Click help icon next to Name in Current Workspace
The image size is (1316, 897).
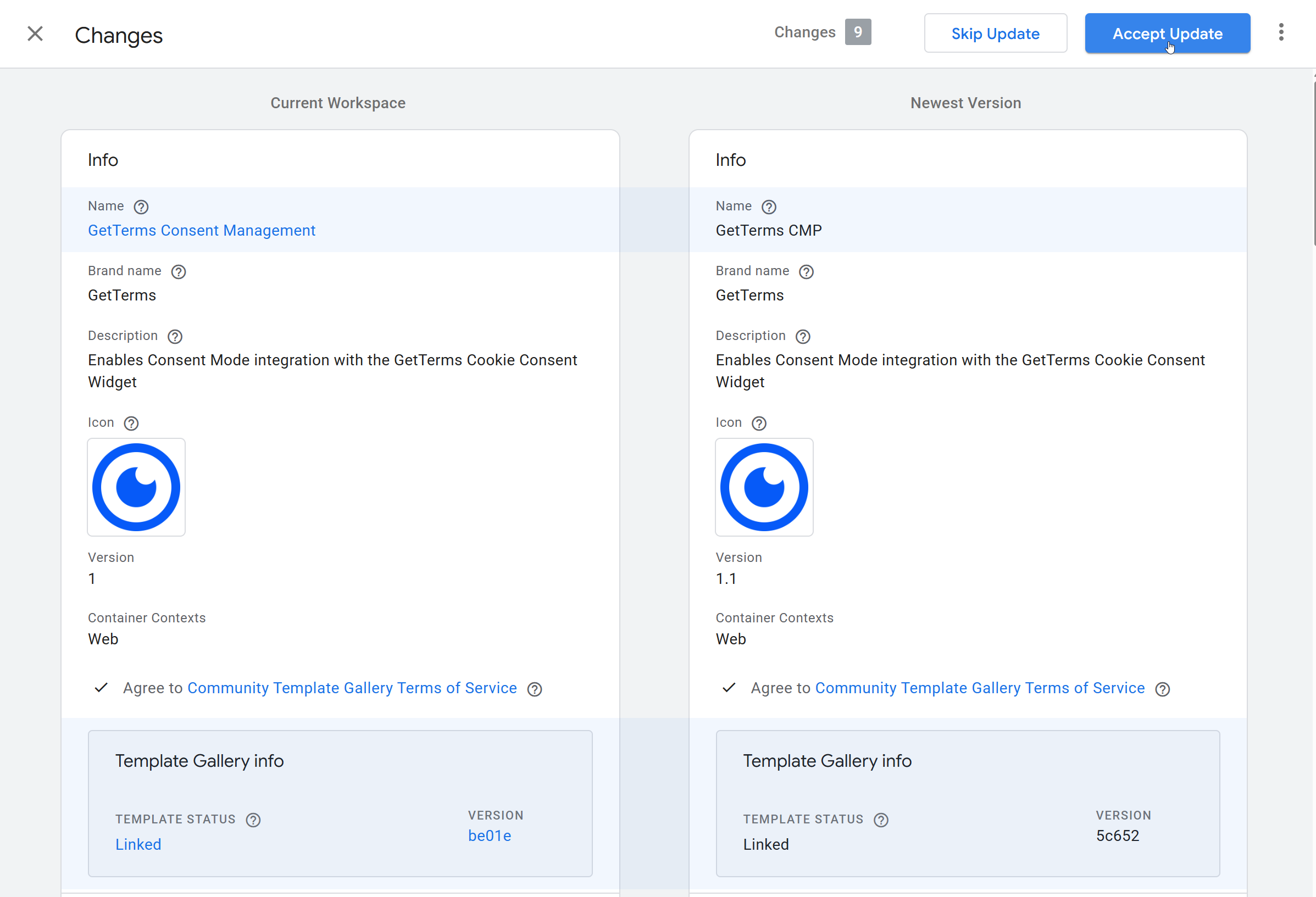(141, 207)
